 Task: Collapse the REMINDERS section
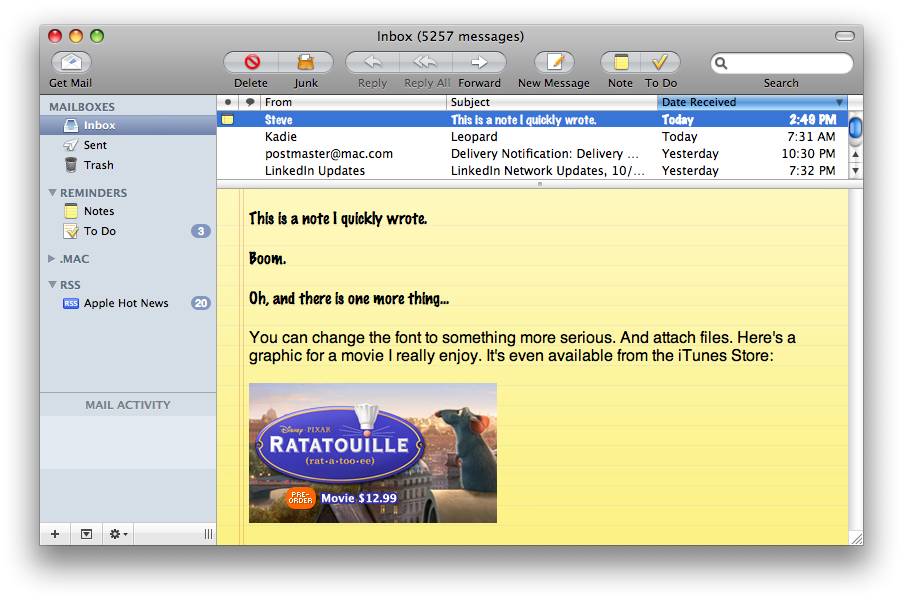[52, 192]
